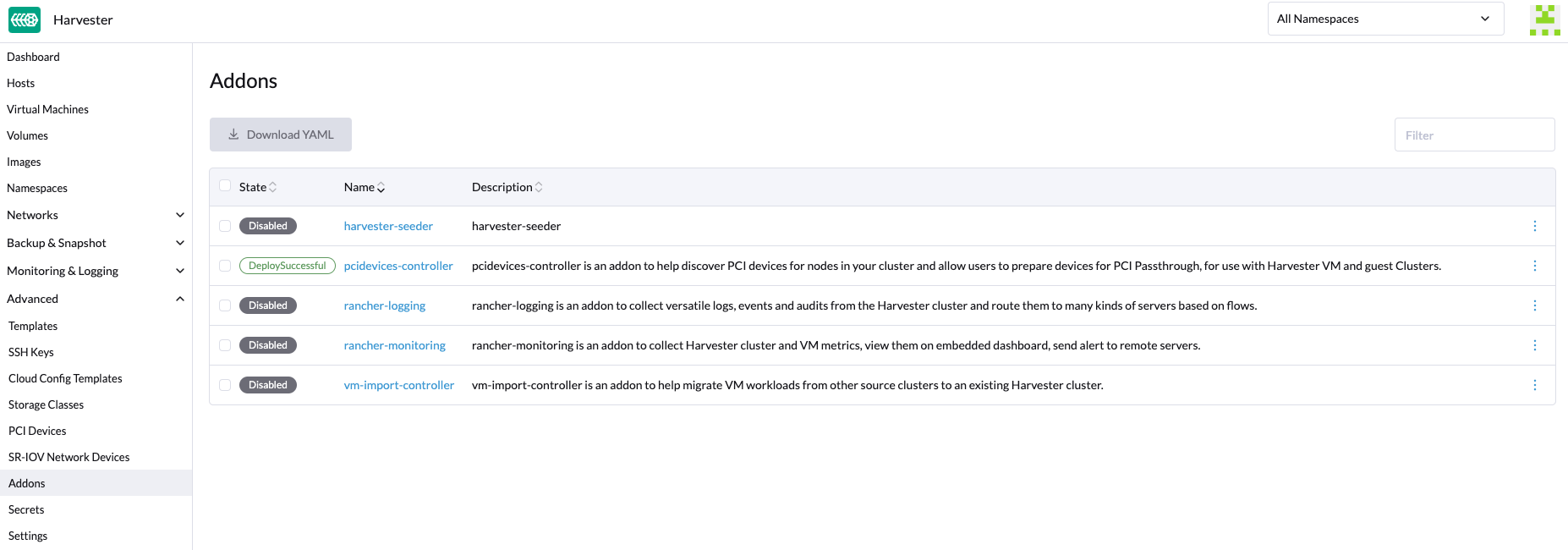This screenshot has height=550, width=1568.
Task: Expand the Networks sidebar section
Action: [179, 215]
